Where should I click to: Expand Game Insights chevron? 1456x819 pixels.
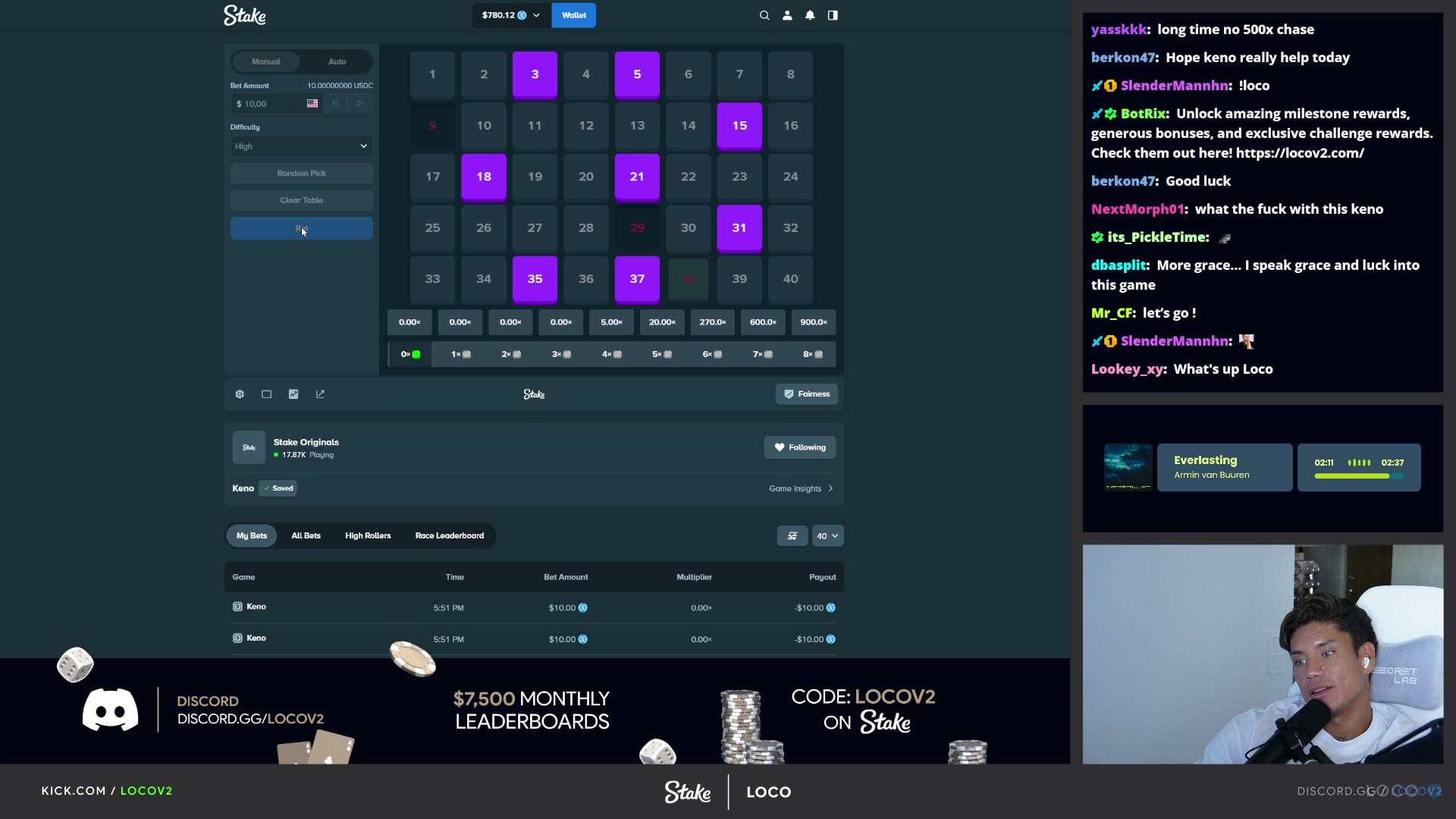(x=831, y=489)
